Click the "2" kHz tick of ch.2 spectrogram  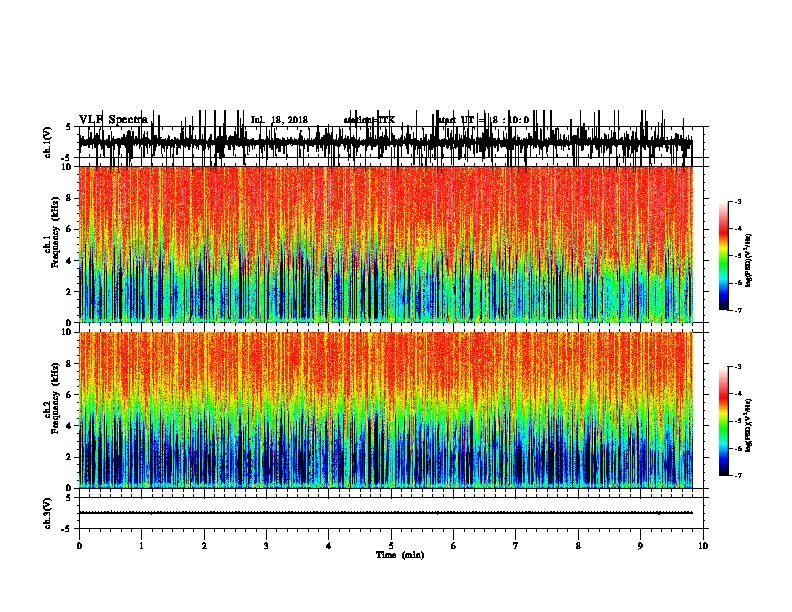pos(70,457)
